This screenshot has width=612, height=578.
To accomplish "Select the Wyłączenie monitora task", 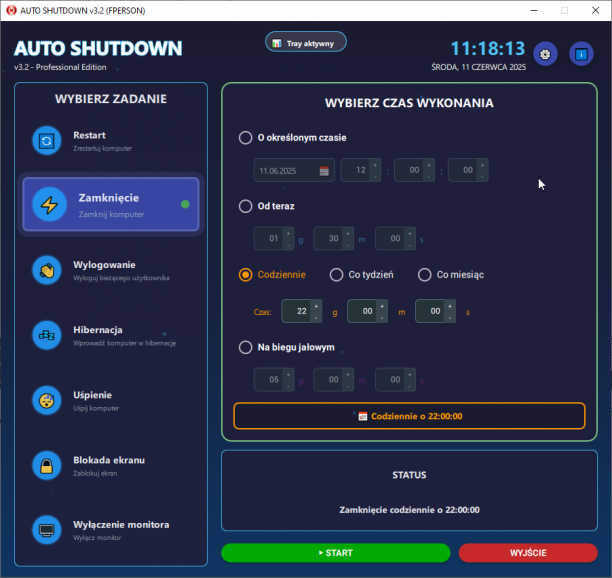I will (x=111, y=530).
